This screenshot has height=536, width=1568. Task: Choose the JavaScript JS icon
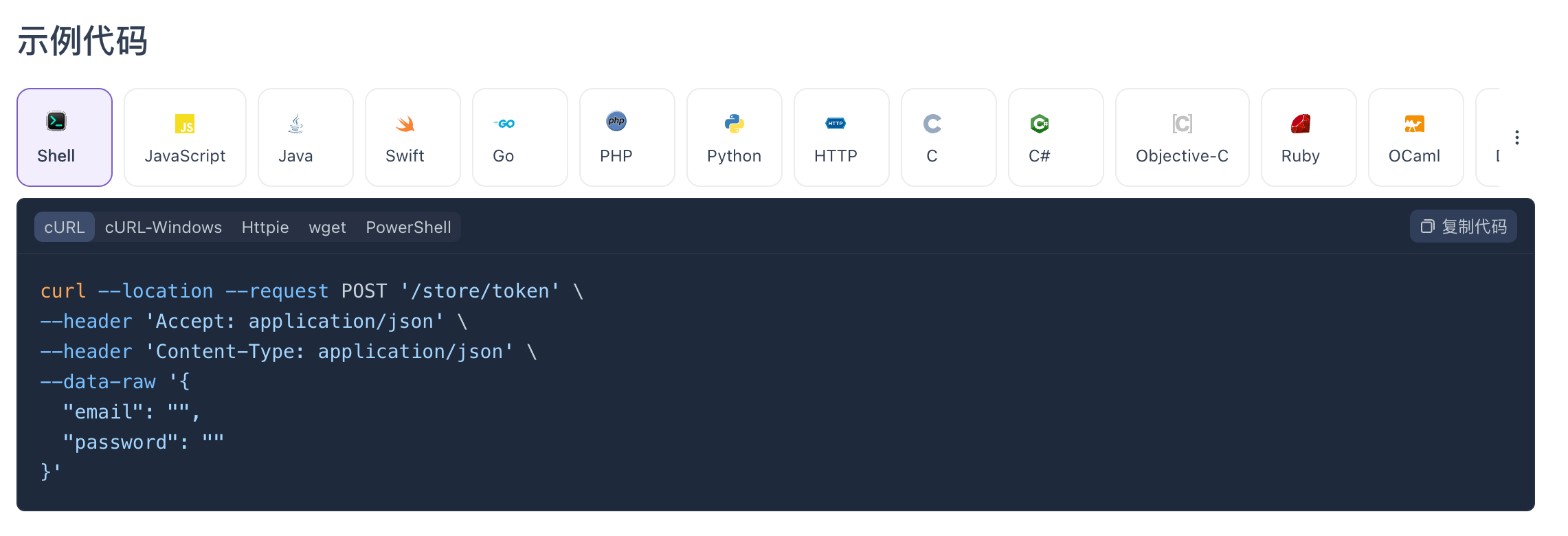[185, 124]
